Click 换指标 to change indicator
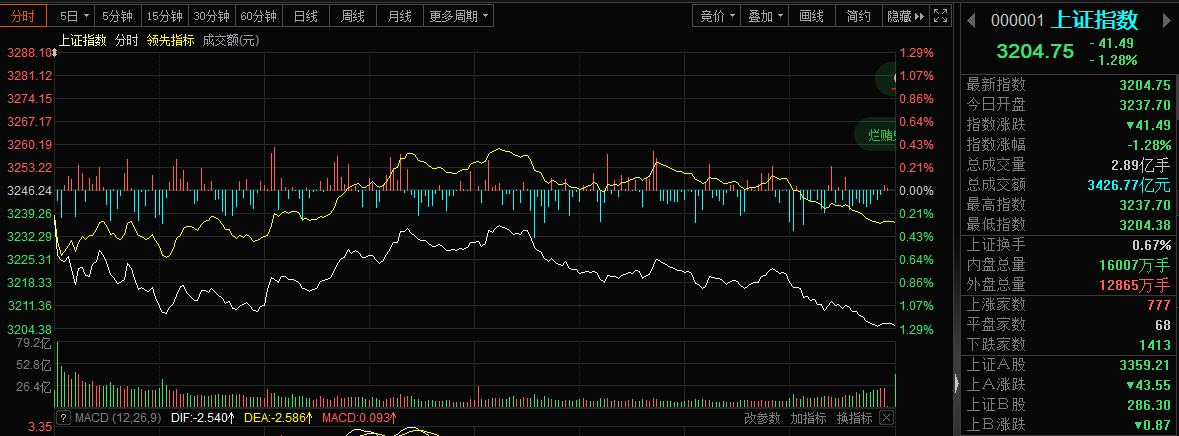This screenshot has height=436, width=1179. [x=854, y=417]
